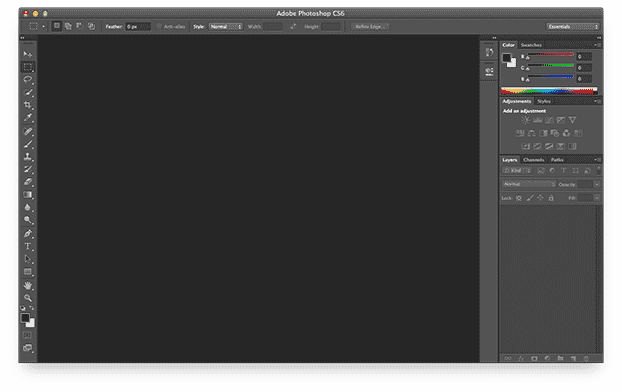Open the Style Normal dropdown
This screenshot has width=622, height=392.
click(x=226, y=27)
